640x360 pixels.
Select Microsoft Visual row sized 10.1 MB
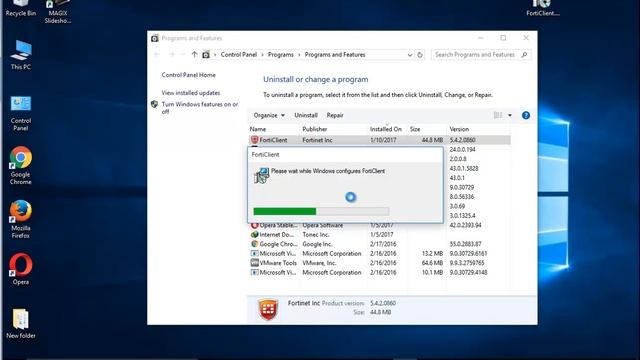(x=380, y=272)
